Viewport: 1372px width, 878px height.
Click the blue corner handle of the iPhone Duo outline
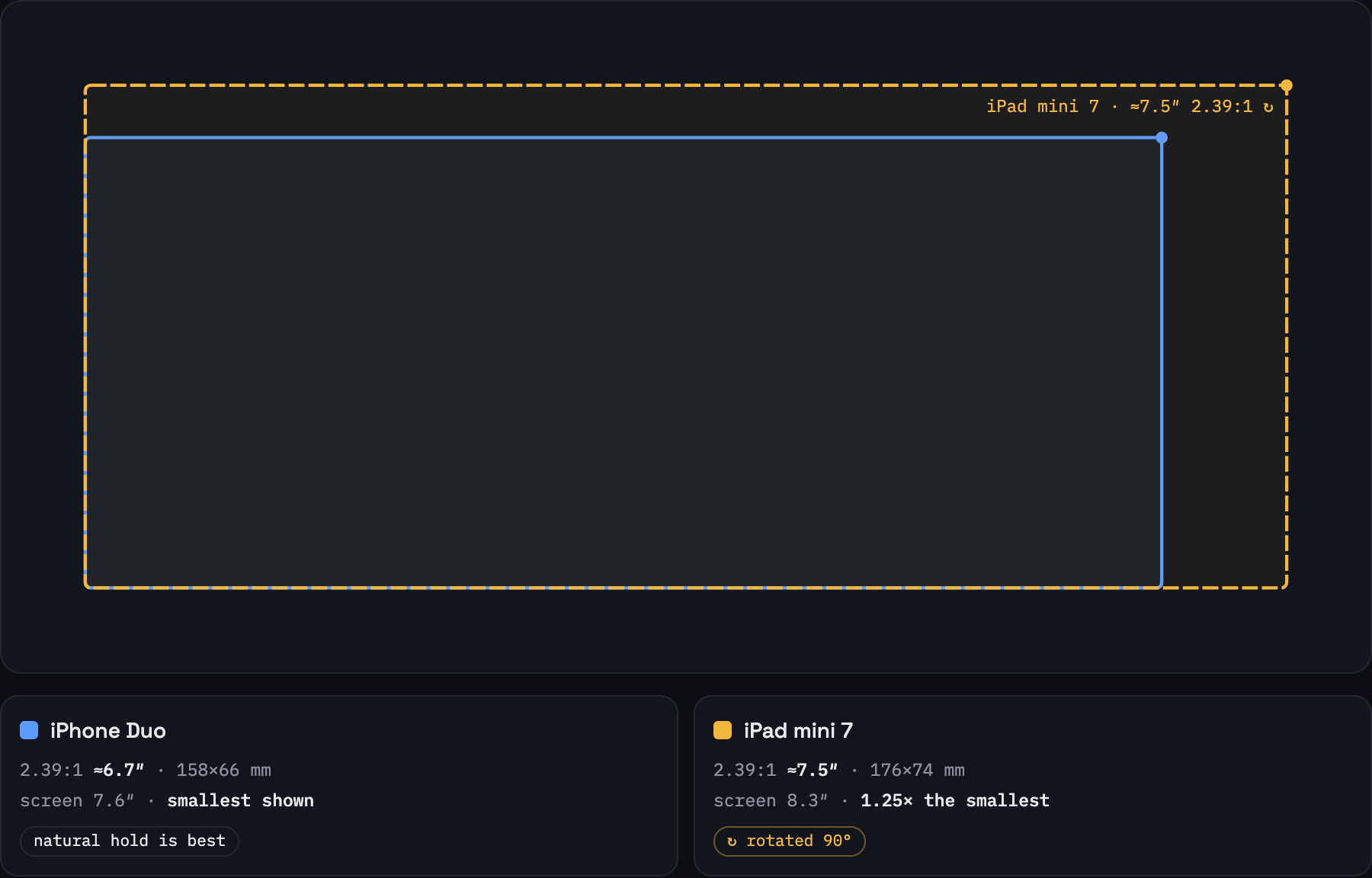1162,138
